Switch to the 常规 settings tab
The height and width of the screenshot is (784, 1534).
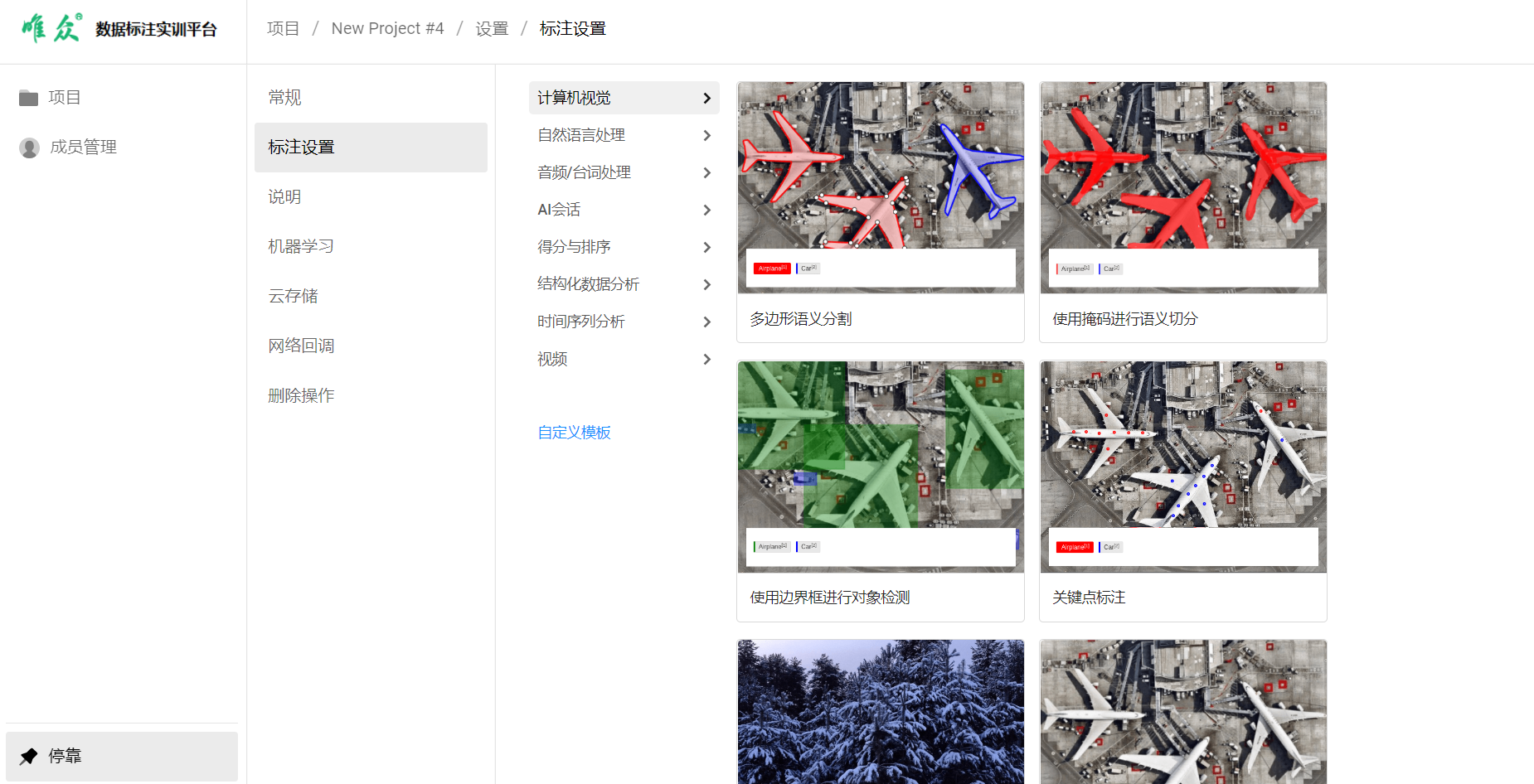(285, 98)
